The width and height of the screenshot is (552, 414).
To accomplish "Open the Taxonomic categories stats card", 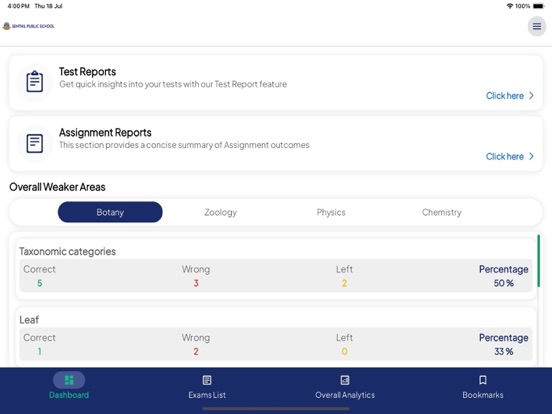I will pos(276,269).
